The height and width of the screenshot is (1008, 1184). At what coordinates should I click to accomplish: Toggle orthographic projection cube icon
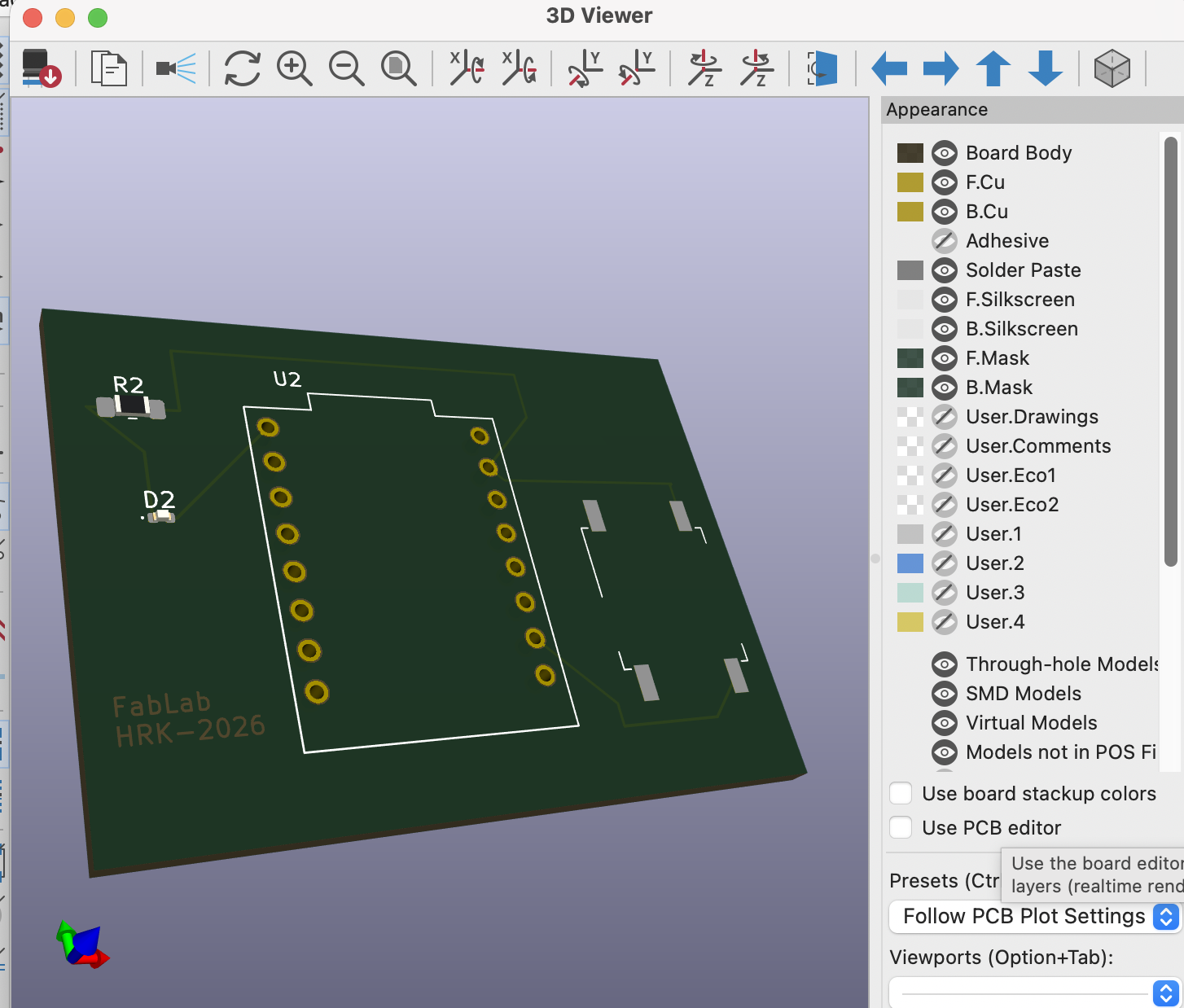[x=1112, y=68]
